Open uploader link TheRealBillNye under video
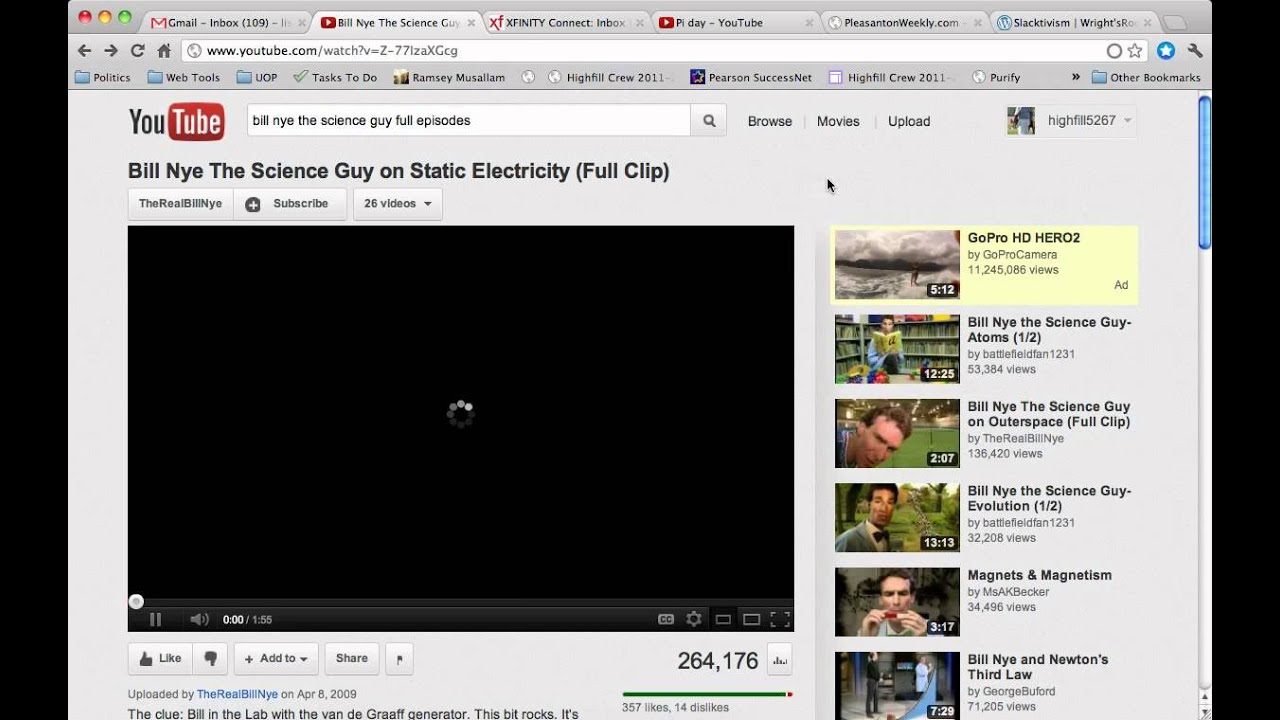This screenshot has width=1280, height=720. 237,694
